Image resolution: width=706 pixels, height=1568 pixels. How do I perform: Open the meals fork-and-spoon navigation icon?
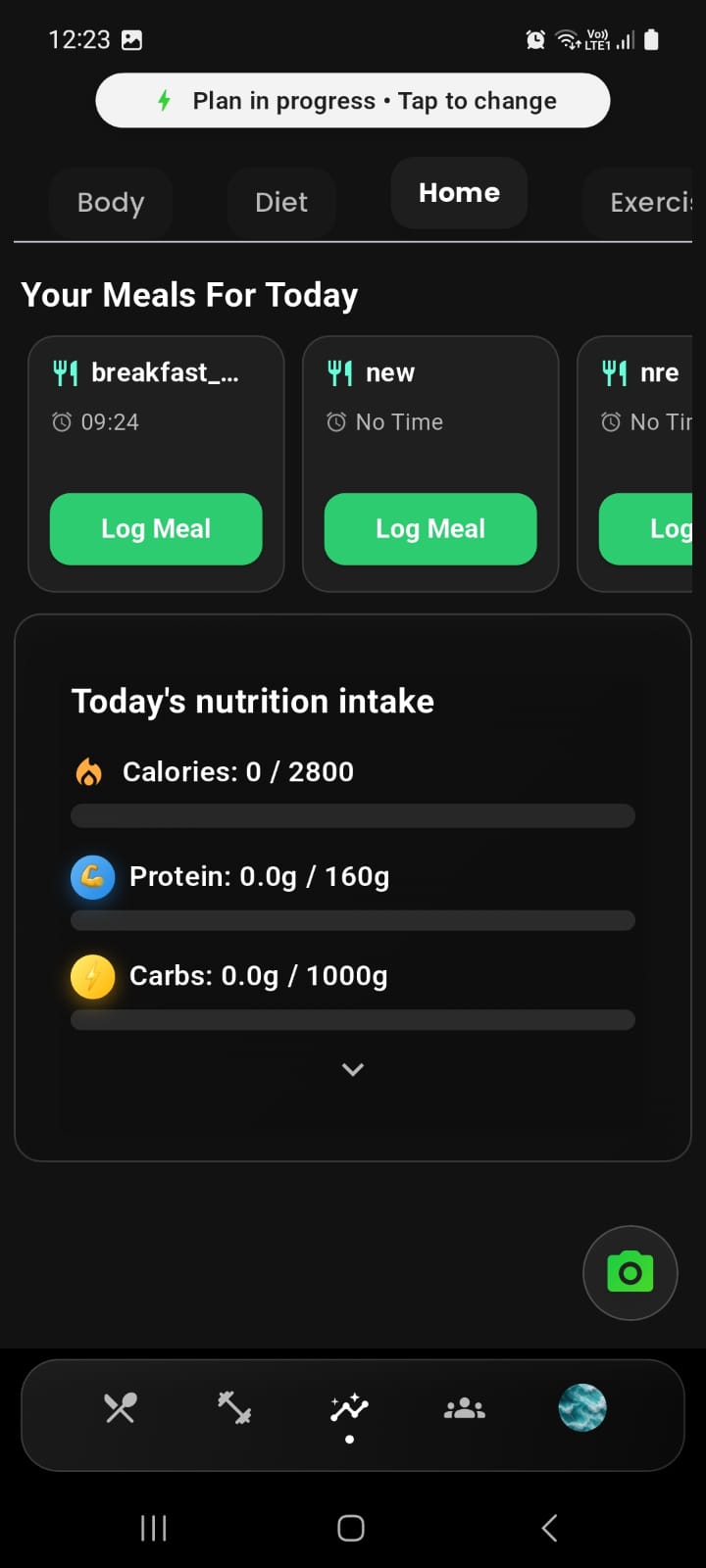point(121,1408)
